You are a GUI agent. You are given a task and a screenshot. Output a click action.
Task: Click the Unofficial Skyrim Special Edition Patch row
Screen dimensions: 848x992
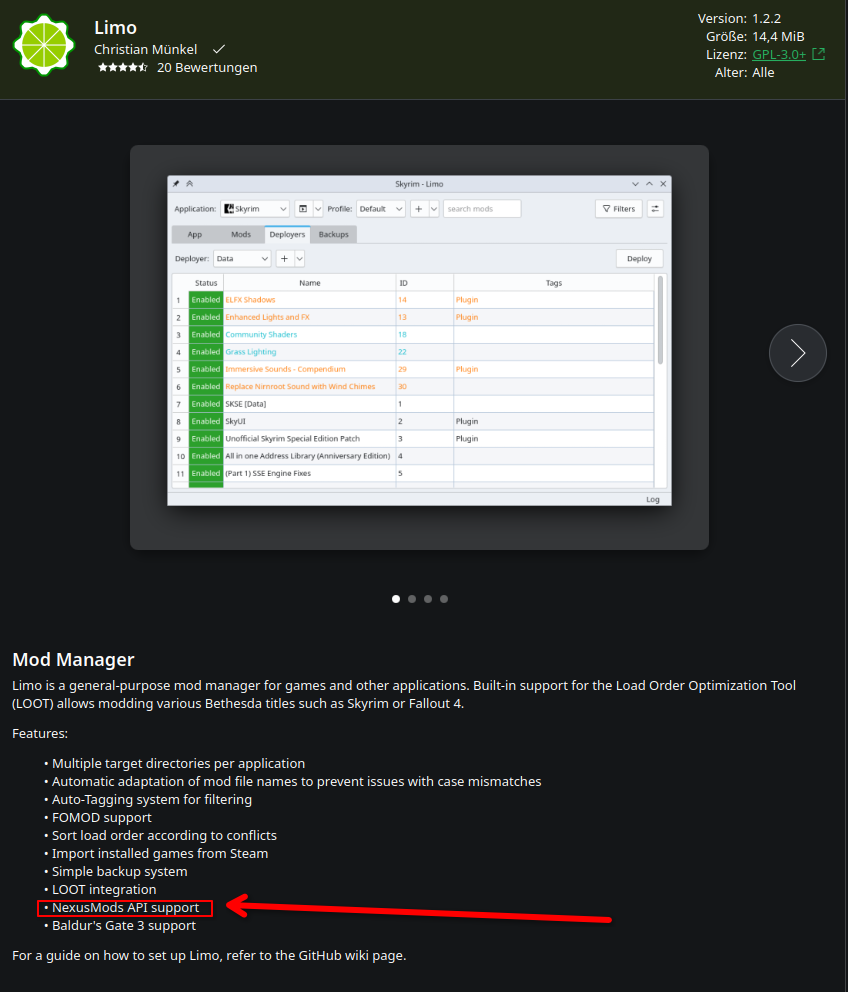(x=413, y=438)
